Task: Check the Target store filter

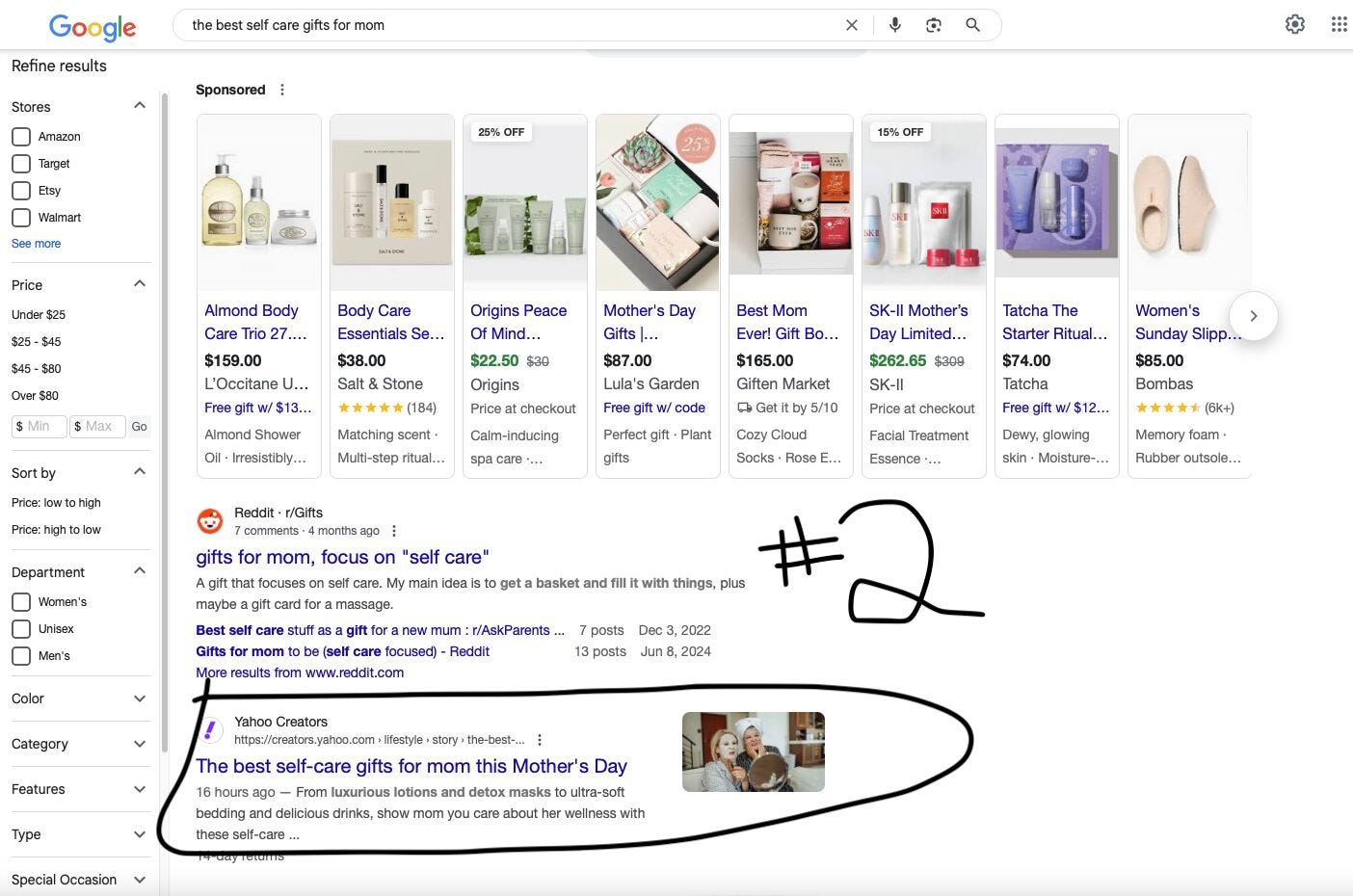Action: [x=21, y=164]
